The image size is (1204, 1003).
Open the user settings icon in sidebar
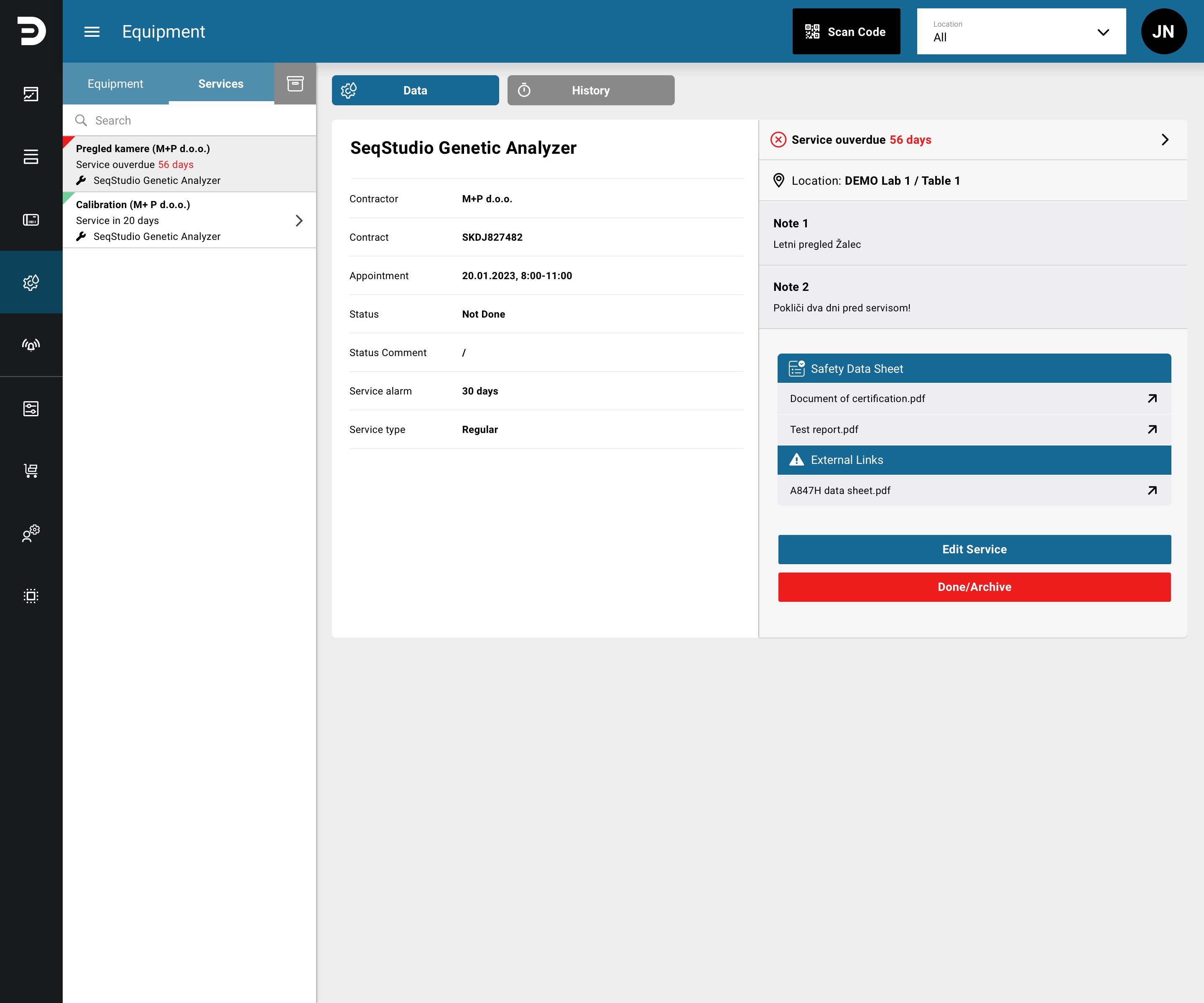(31, 533)
